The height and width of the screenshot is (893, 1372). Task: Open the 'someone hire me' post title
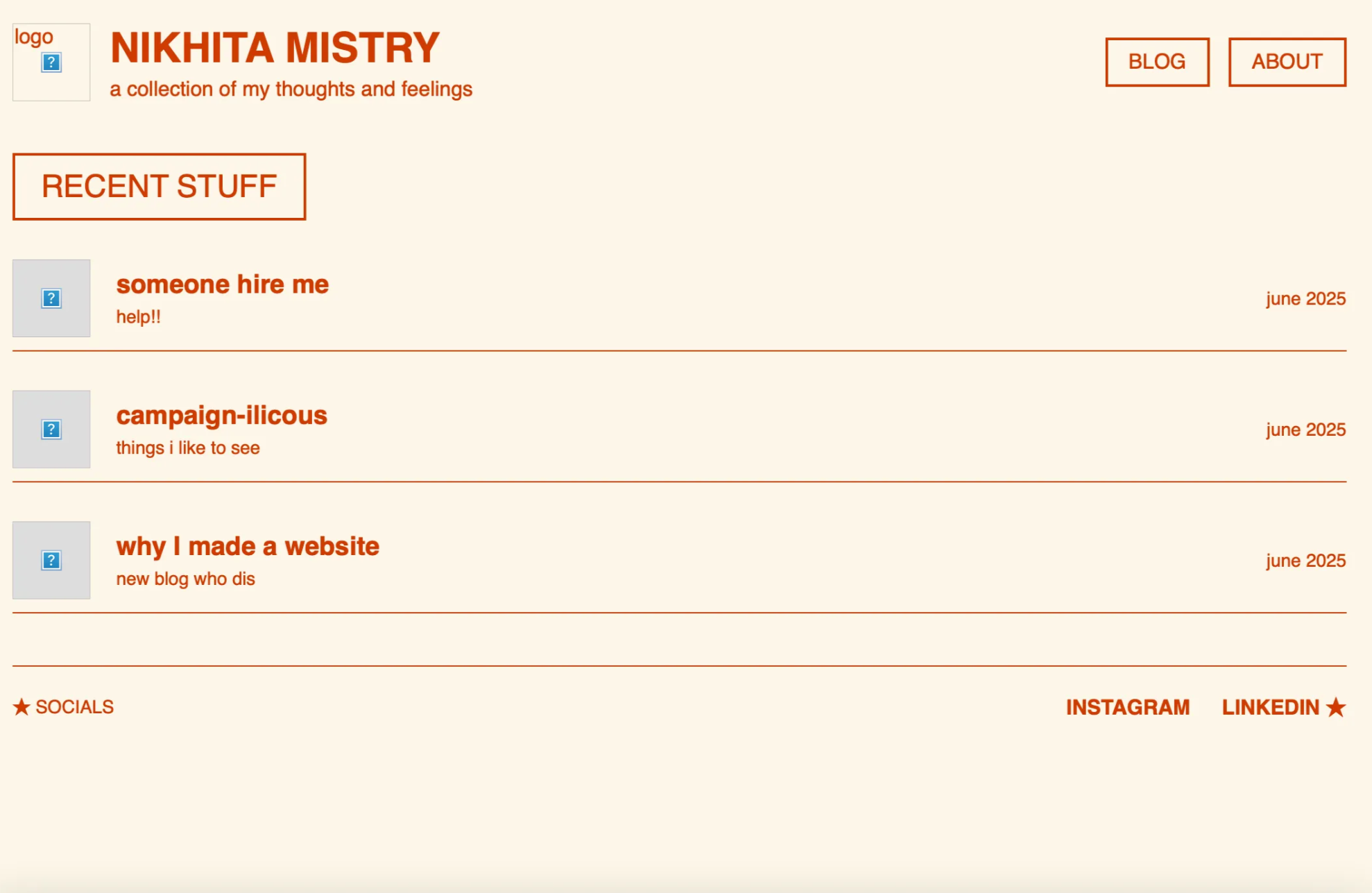tap(222, 284)
